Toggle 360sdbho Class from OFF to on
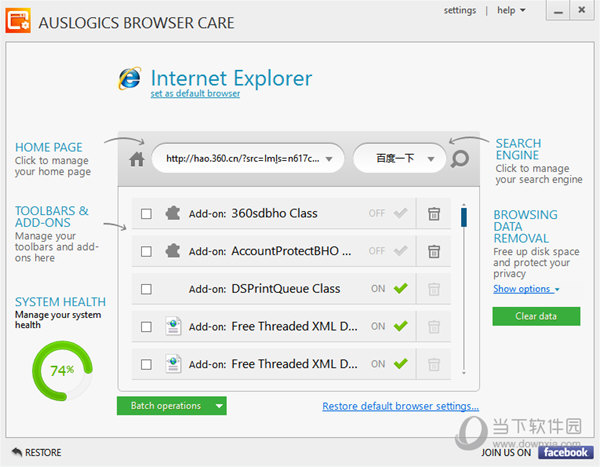 coord(388,213)
